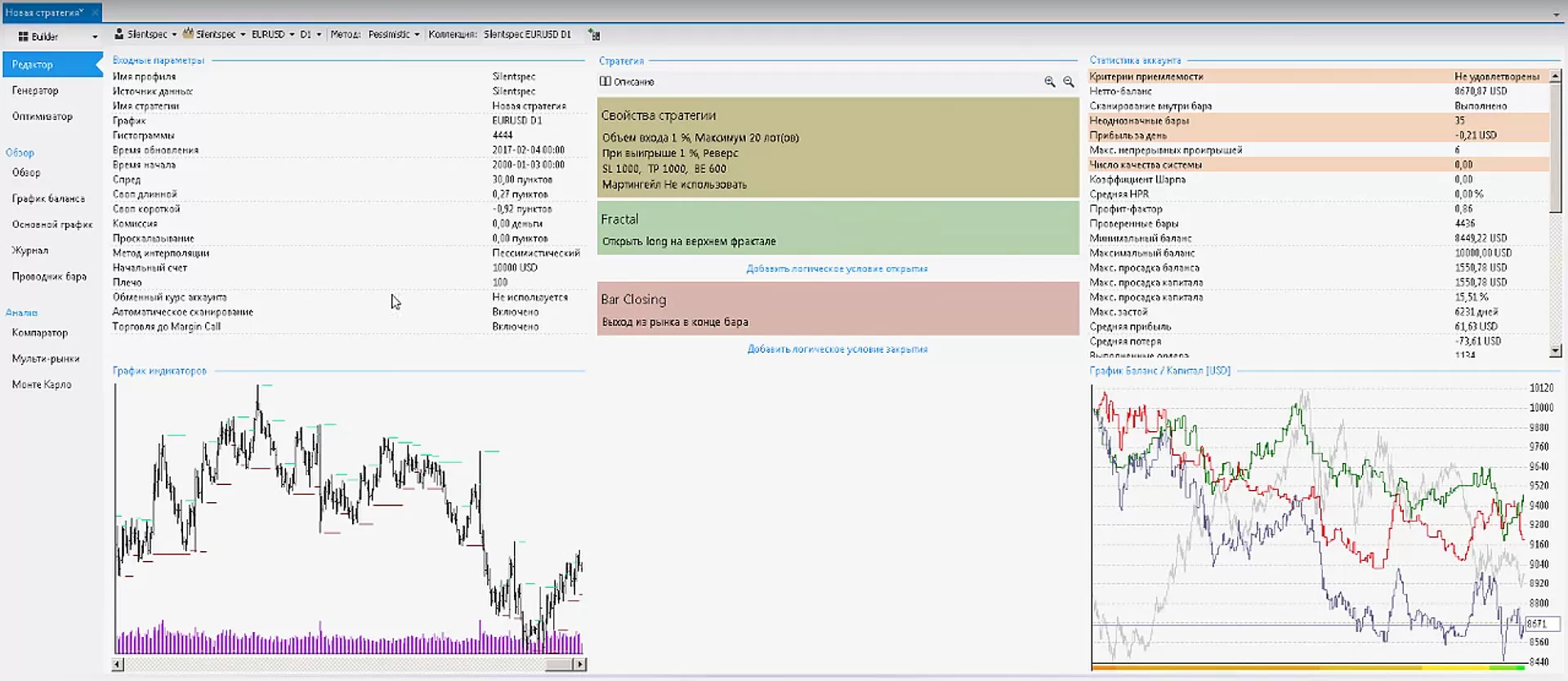Open the Оптимизатор section

click(42, 117)
